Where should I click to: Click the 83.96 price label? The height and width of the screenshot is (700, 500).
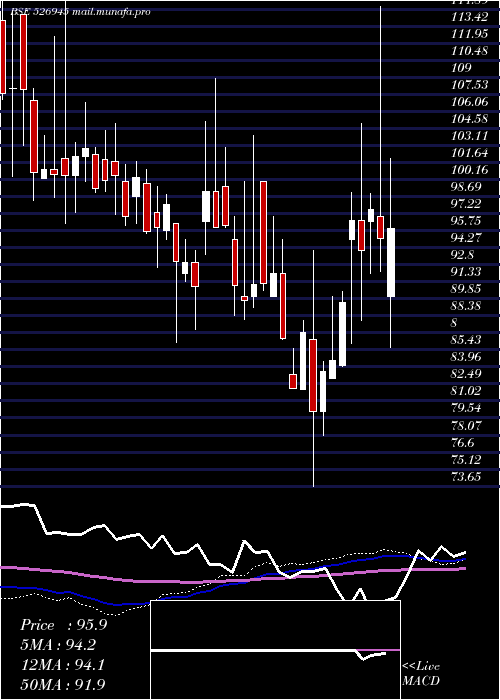466,357
